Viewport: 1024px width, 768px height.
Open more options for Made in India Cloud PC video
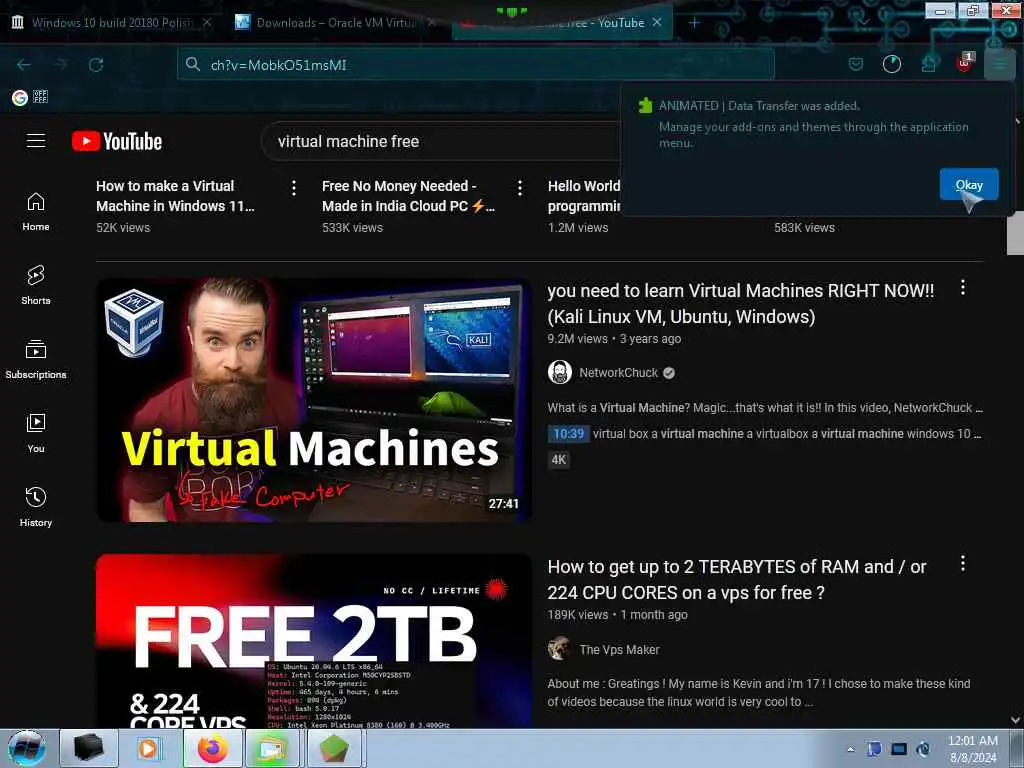click(x=520, y=188)
